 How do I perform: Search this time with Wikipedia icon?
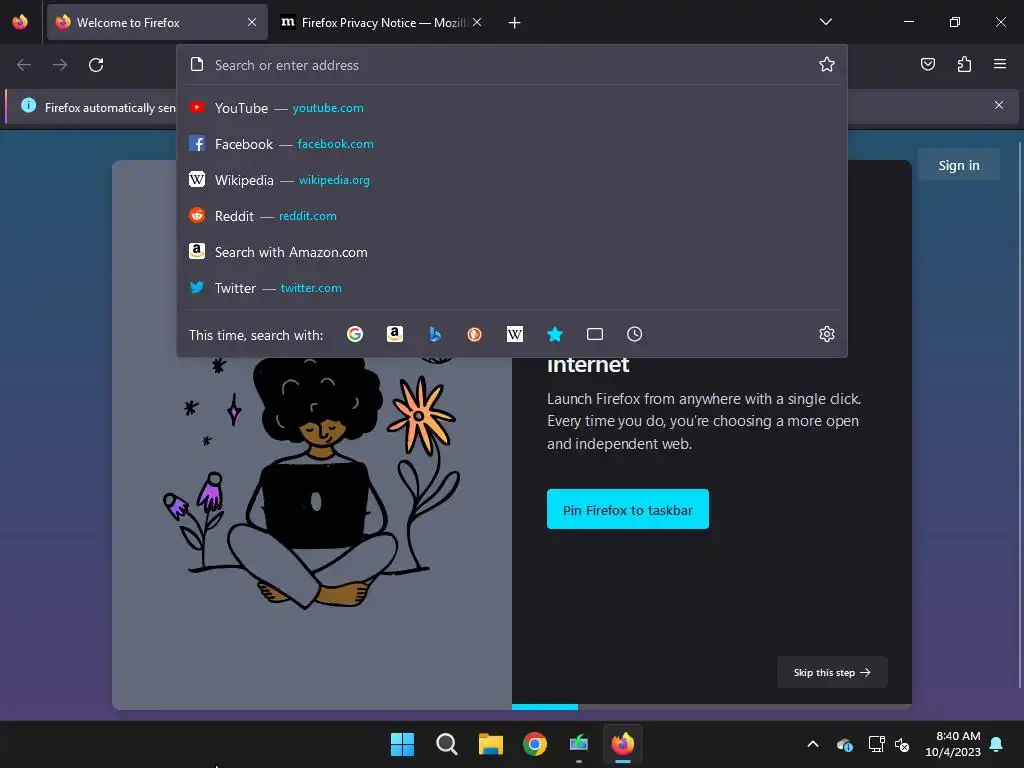coord(515,334)
